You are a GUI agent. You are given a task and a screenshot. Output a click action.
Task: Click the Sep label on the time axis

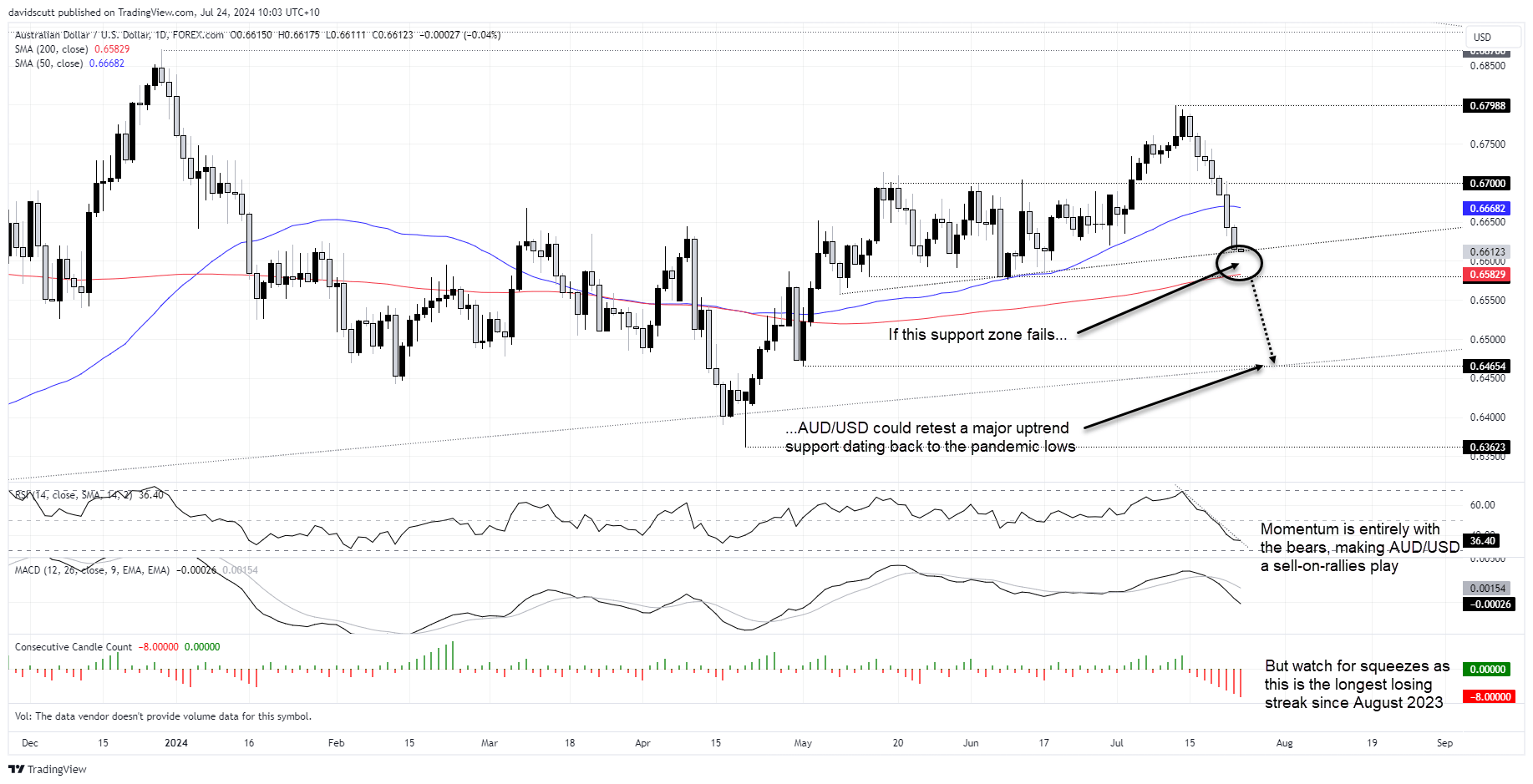pos(1445,743)
